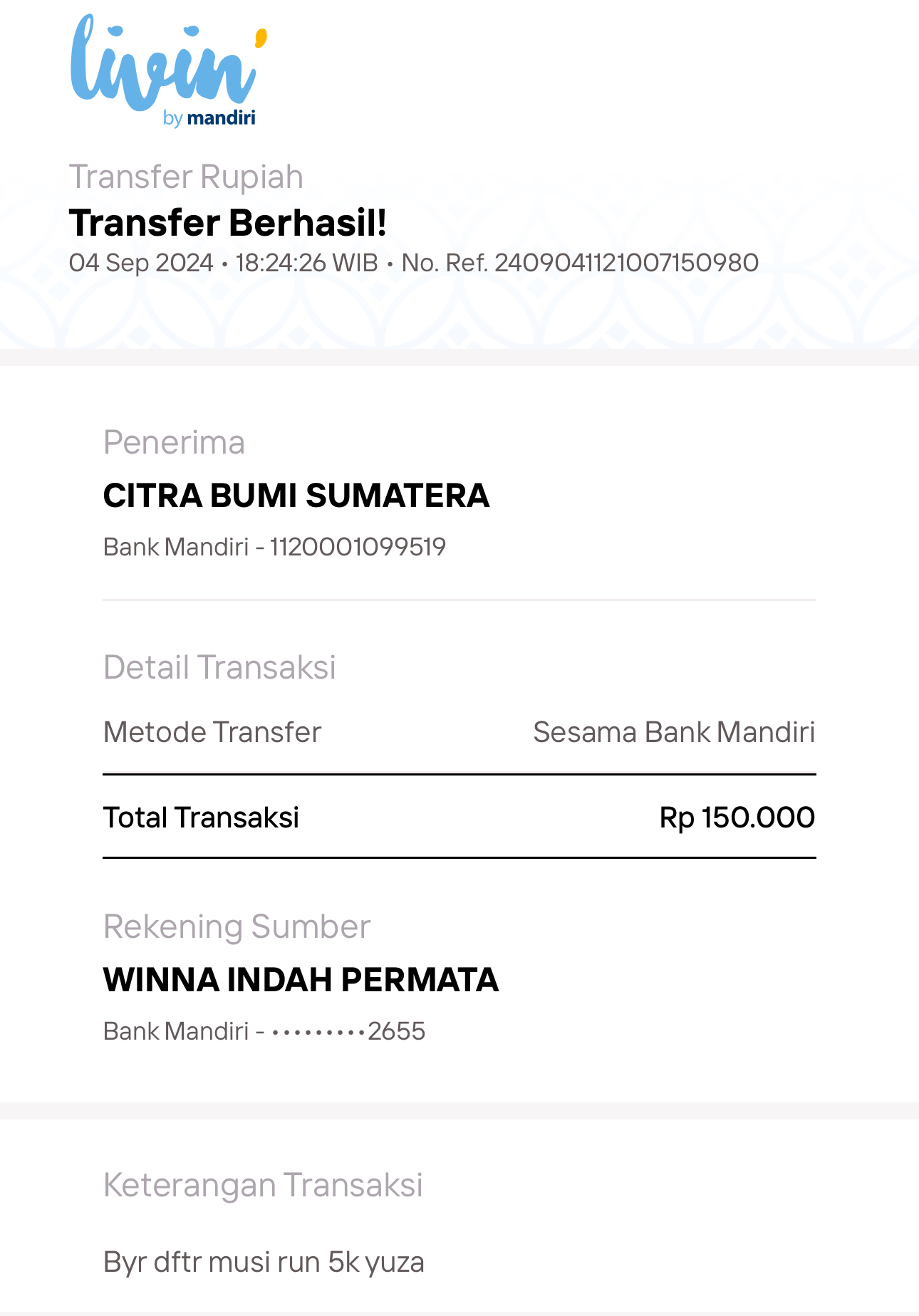Click the orange apostrophe in Livin' logo
The height and width of the screenshot is (1316, 919).
pyautogui.click(x=261, y=38)
